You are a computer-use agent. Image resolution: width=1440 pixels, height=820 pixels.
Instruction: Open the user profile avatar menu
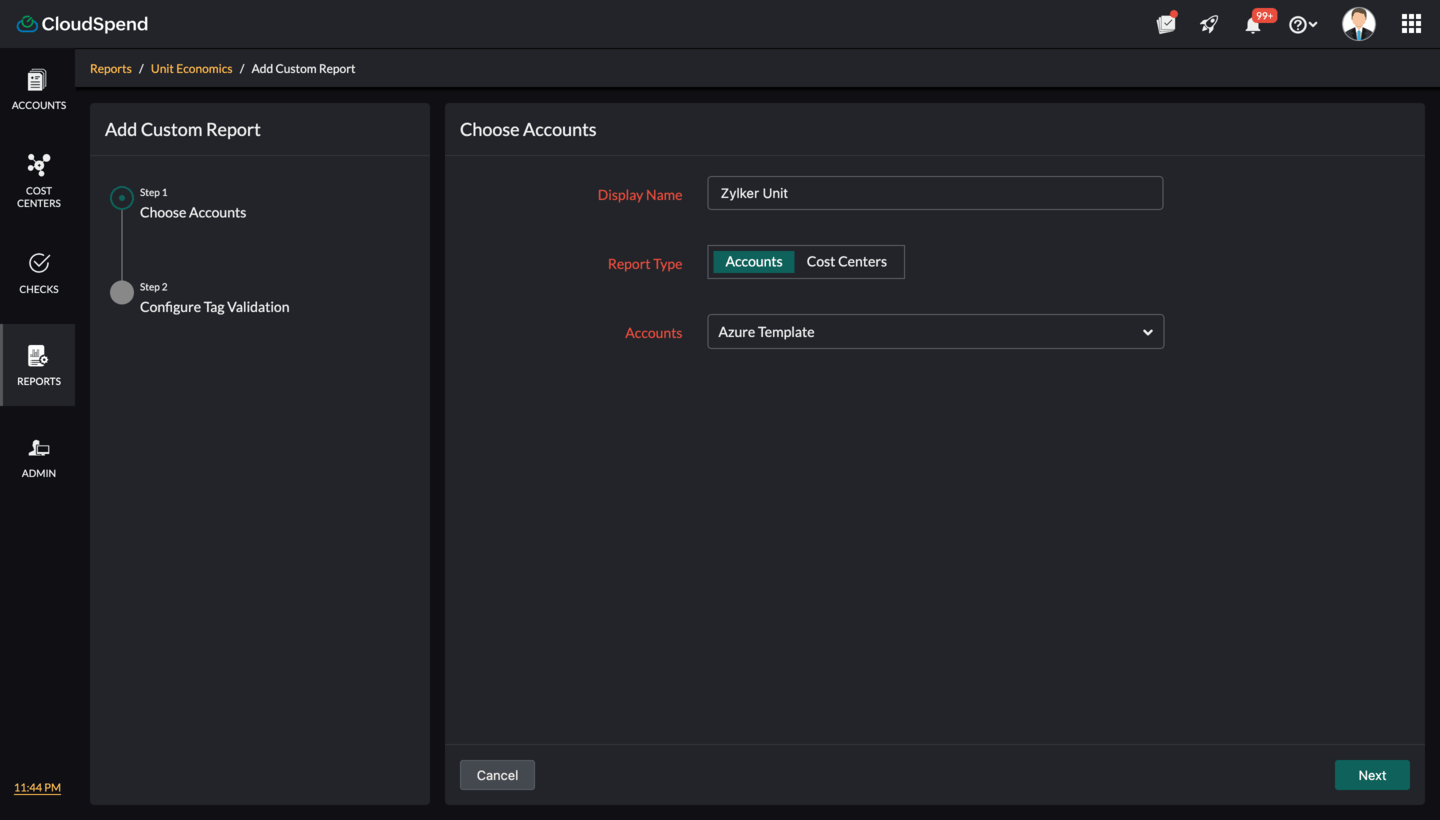(x=1358, y=24)
